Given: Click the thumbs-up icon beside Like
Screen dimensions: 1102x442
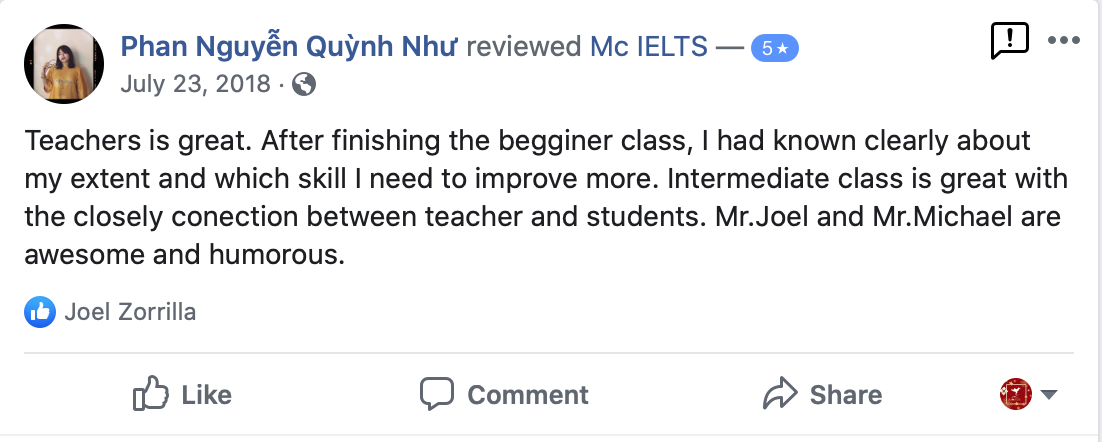Looking at the screenshot, I should [151, 394].
